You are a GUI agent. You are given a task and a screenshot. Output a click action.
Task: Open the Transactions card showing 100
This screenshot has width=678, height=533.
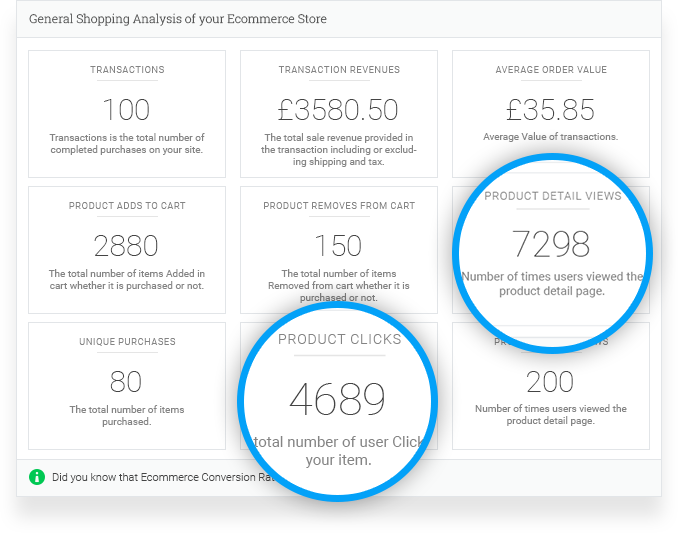127,114
